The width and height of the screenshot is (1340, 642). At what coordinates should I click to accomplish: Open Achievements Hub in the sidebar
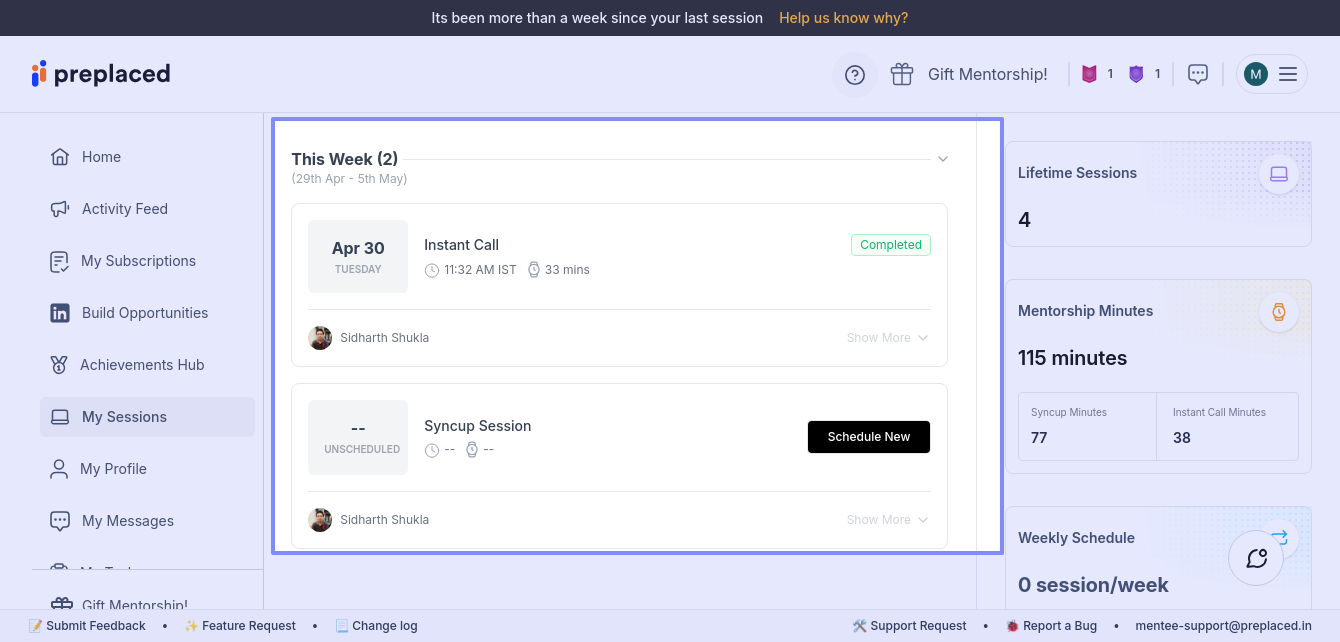(x=142, y=365)
